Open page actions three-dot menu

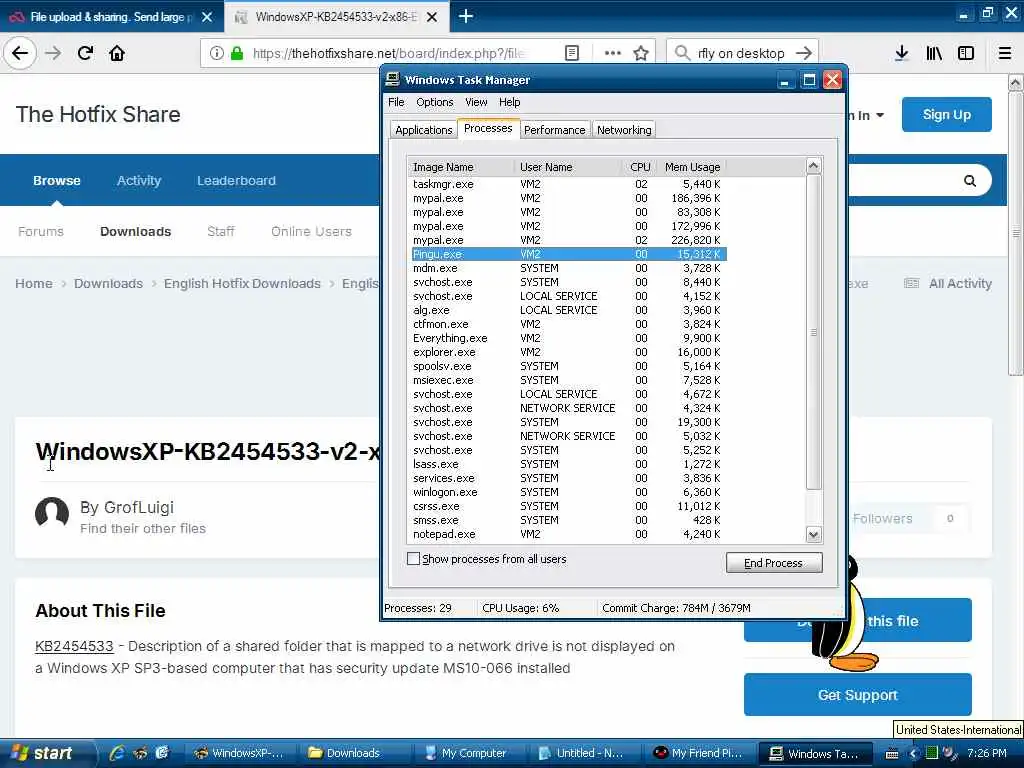click(613, 53)
